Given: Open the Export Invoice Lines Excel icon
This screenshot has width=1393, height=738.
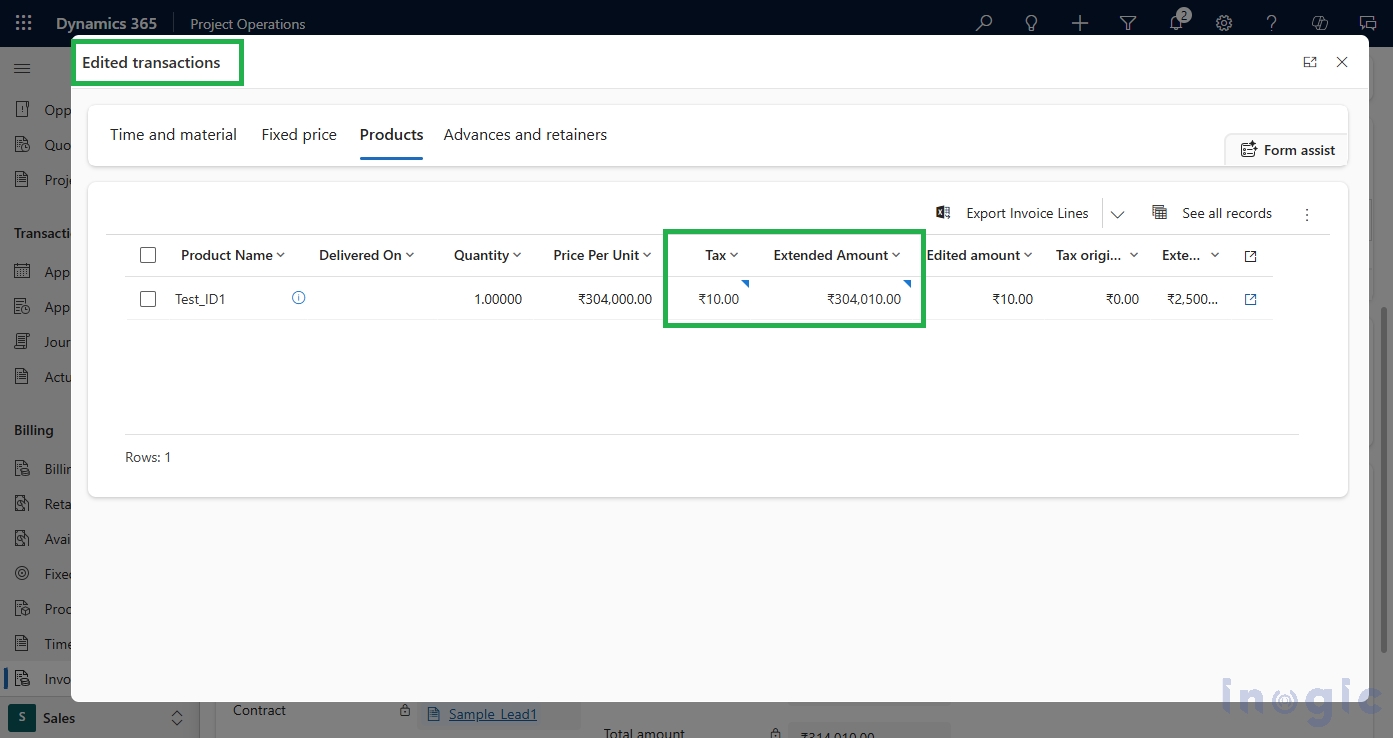Looking at the screenshot, I should [x=941, y=212].
